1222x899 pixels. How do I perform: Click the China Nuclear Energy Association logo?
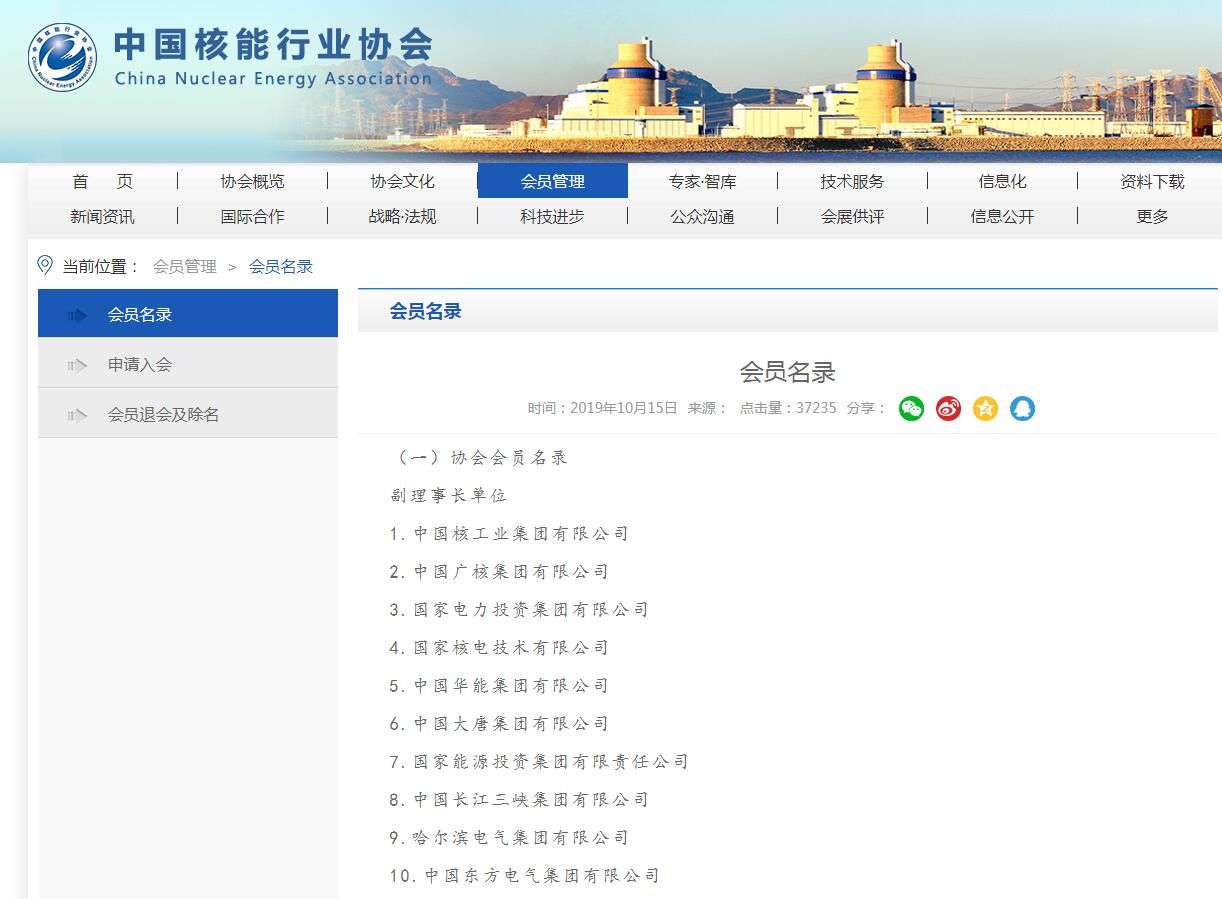(x=62, y=57)
